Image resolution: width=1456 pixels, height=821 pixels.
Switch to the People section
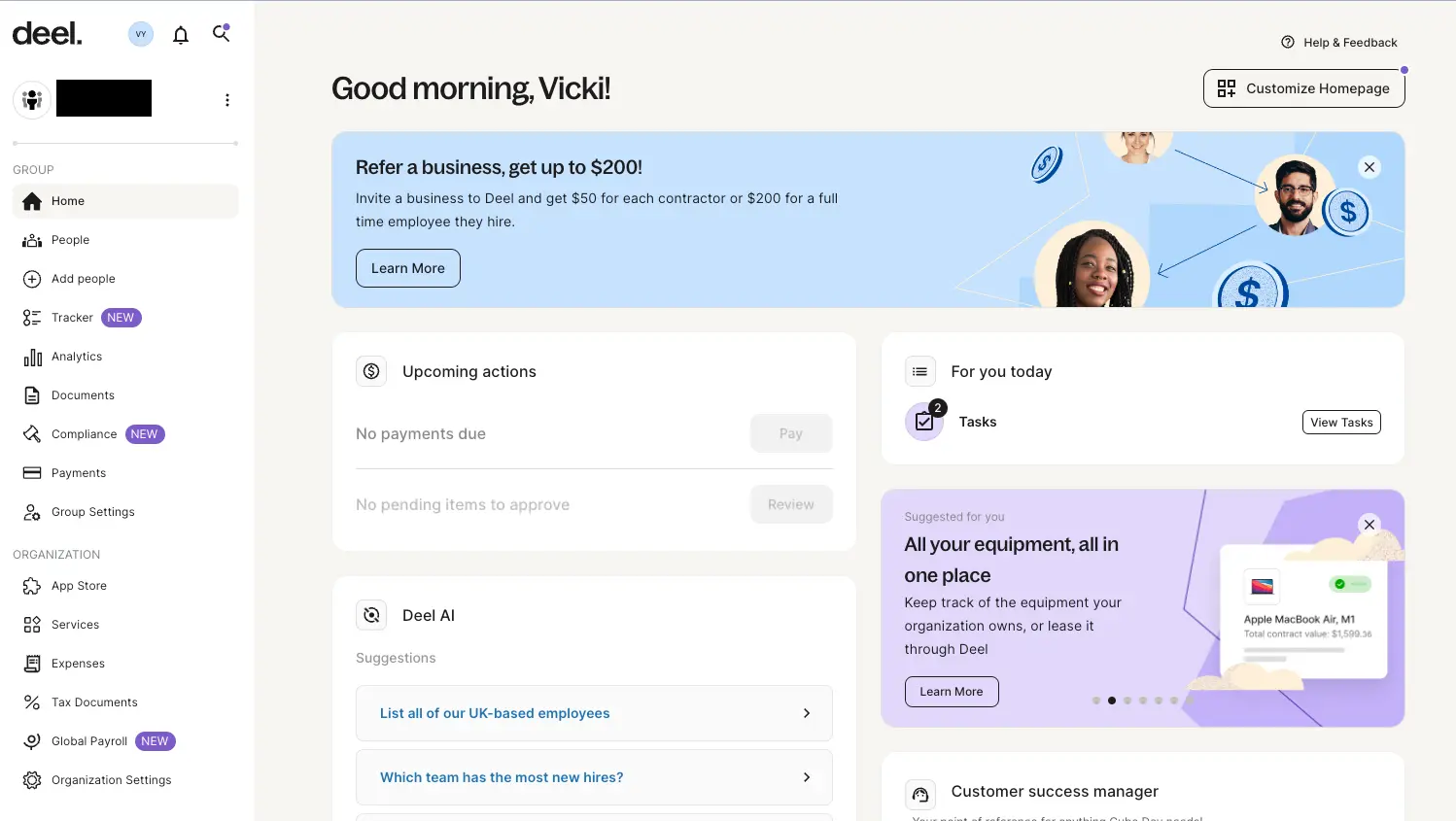click(69, 239)
